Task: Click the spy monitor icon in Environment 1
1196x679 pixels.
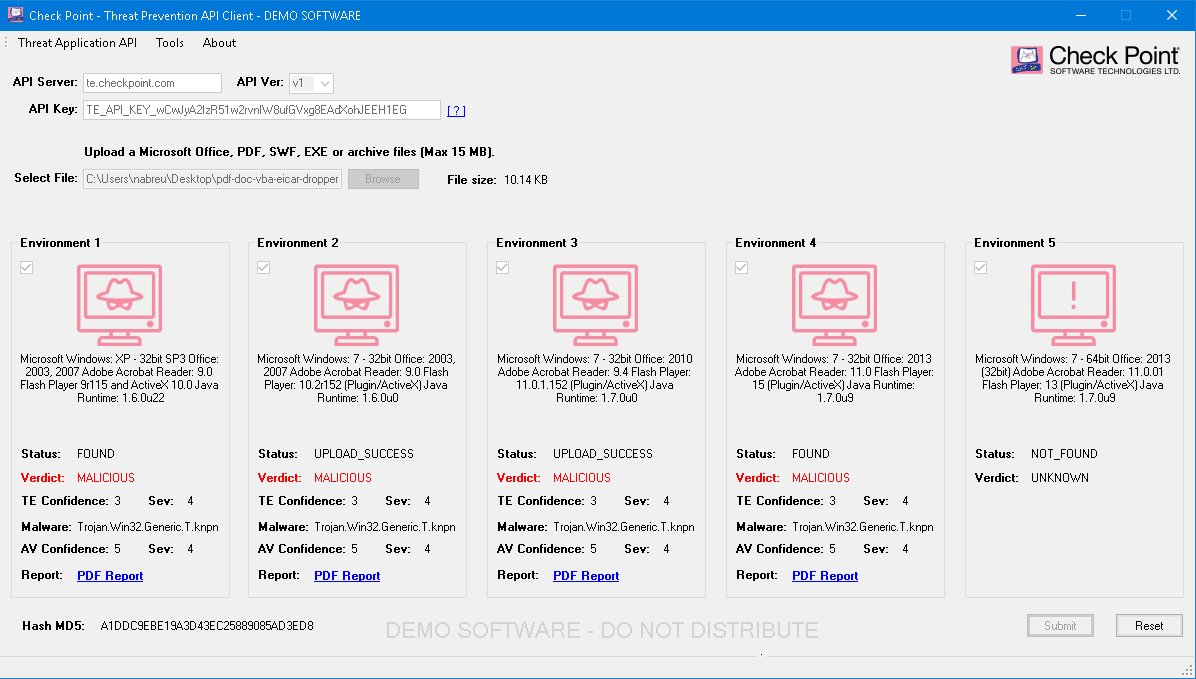Action: 119,304
